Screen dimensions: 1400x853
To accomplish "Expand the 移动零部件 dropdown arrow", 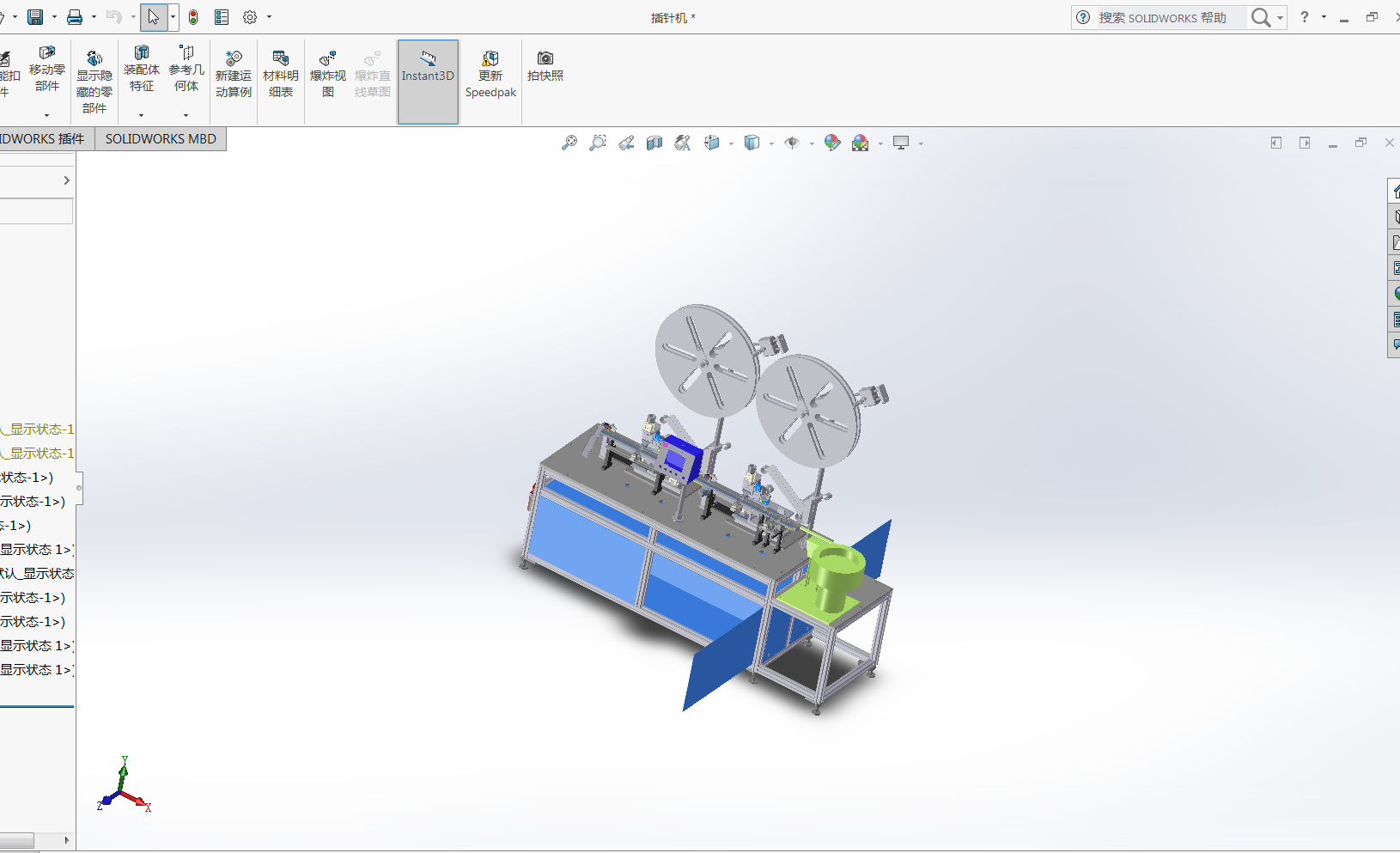I will coord(47,115).
